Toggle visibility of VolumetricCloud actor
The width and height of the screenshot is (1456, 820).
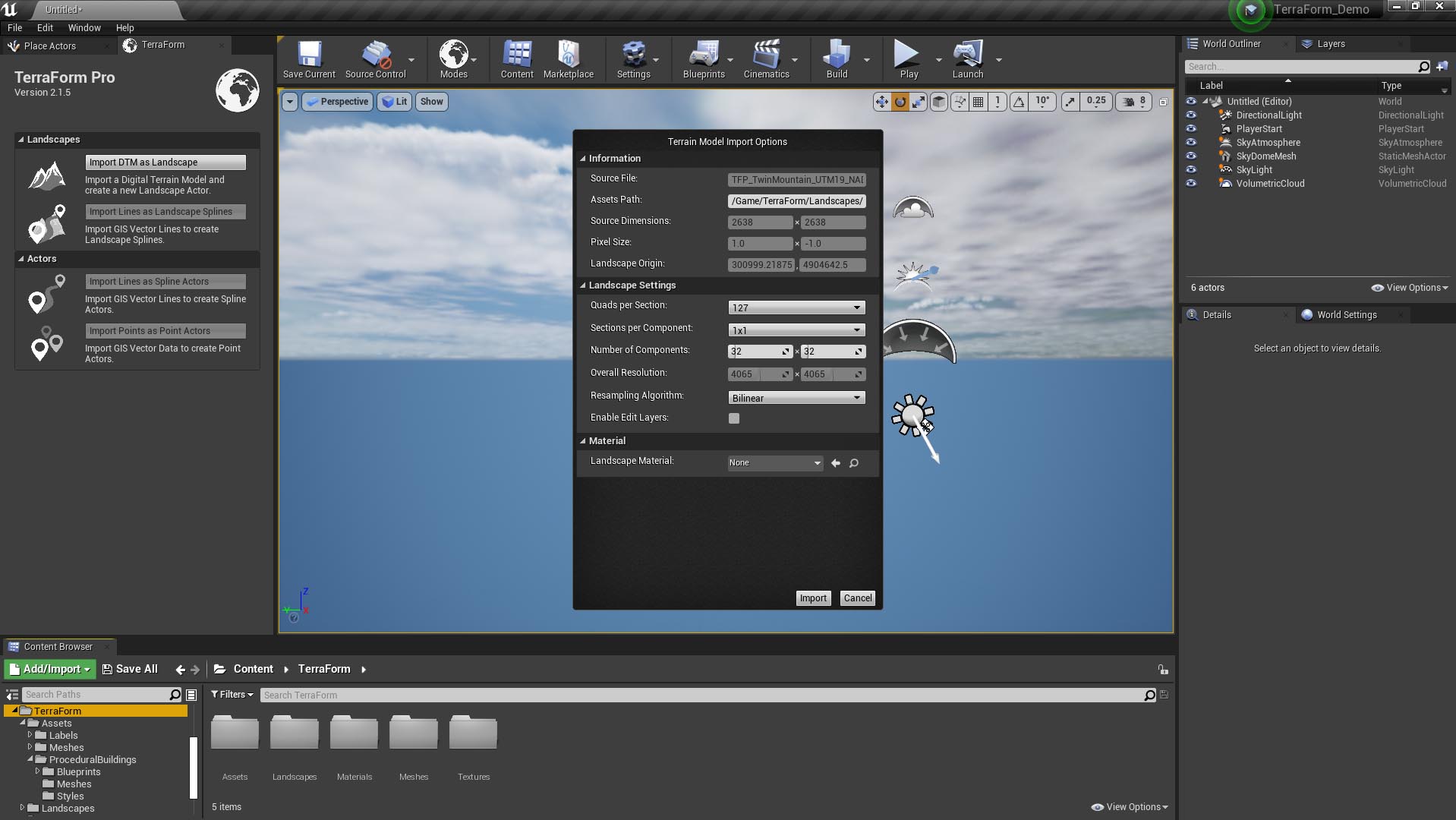(x=1191, y=184)
